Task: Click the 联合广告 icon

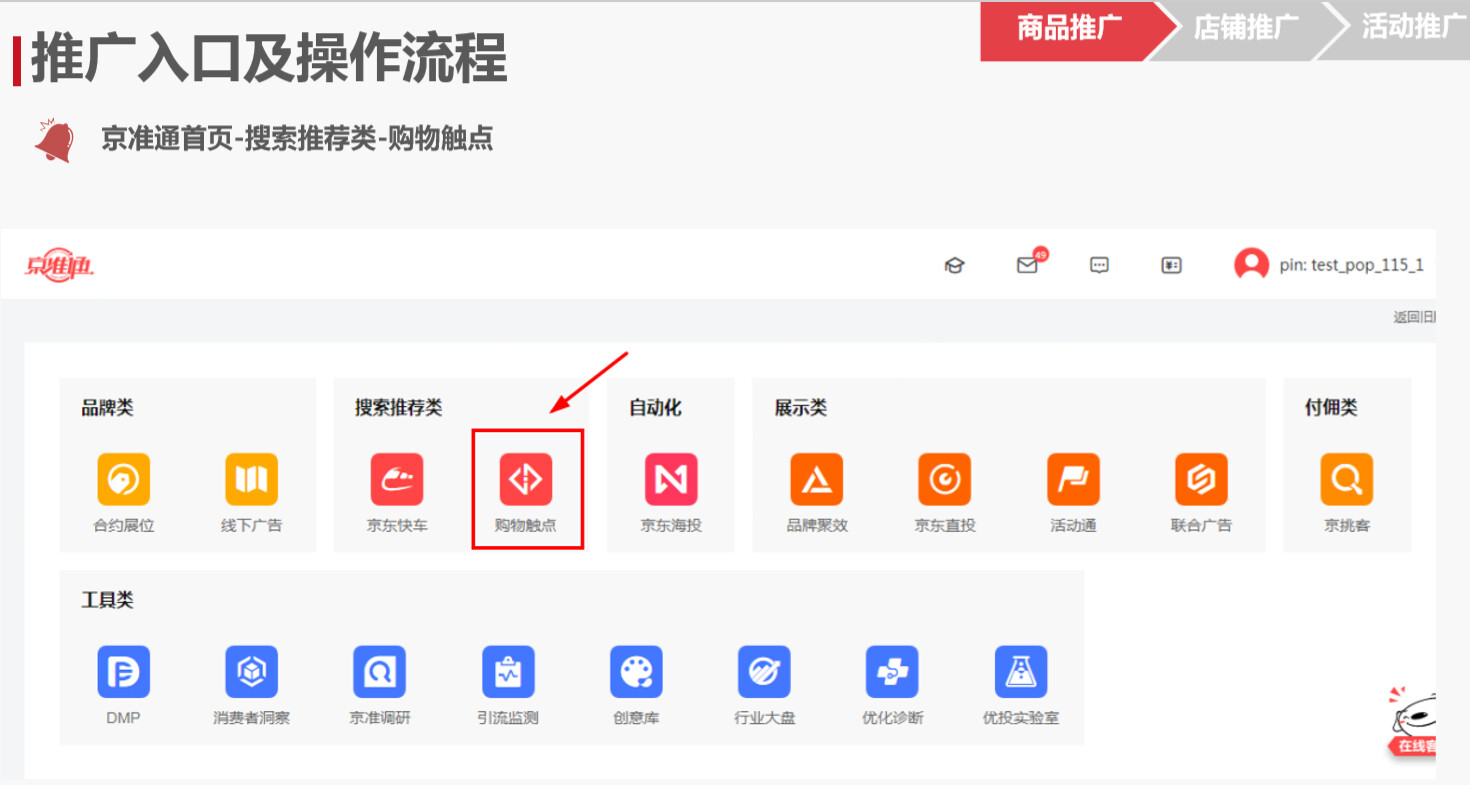Action: pos(1201,480)
